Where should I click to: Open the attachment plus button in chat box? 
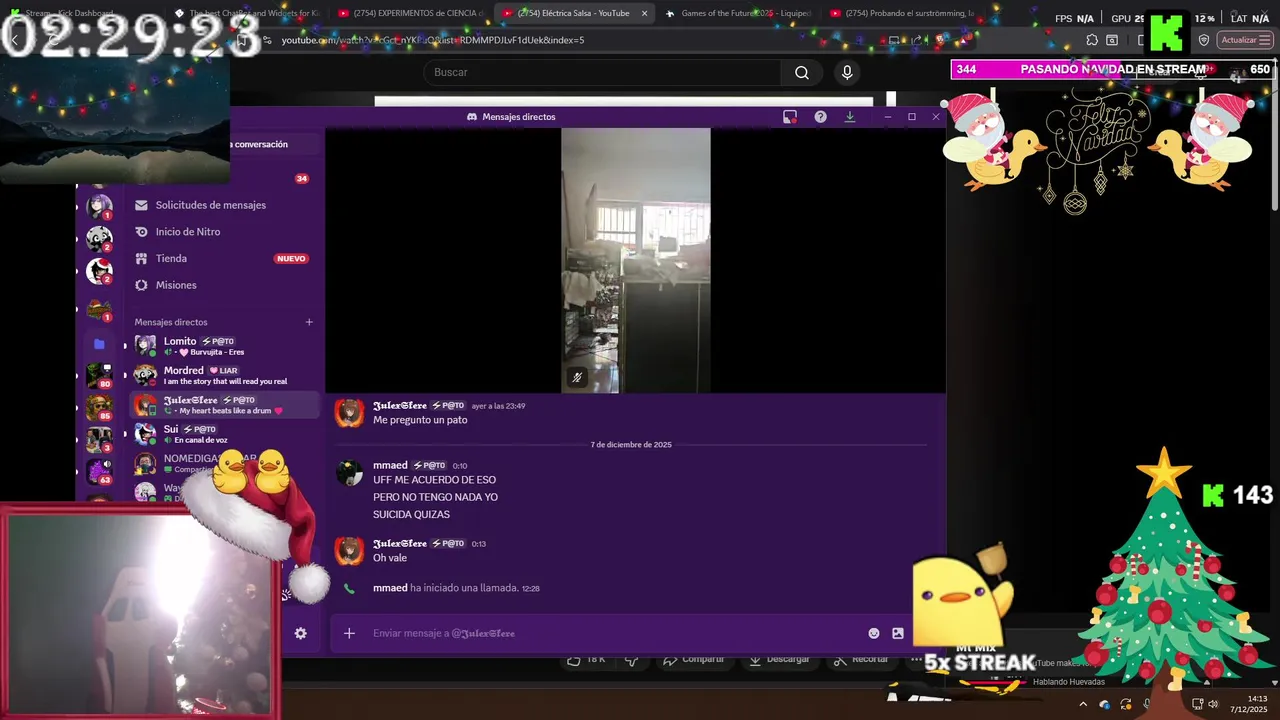coord(349,633)
